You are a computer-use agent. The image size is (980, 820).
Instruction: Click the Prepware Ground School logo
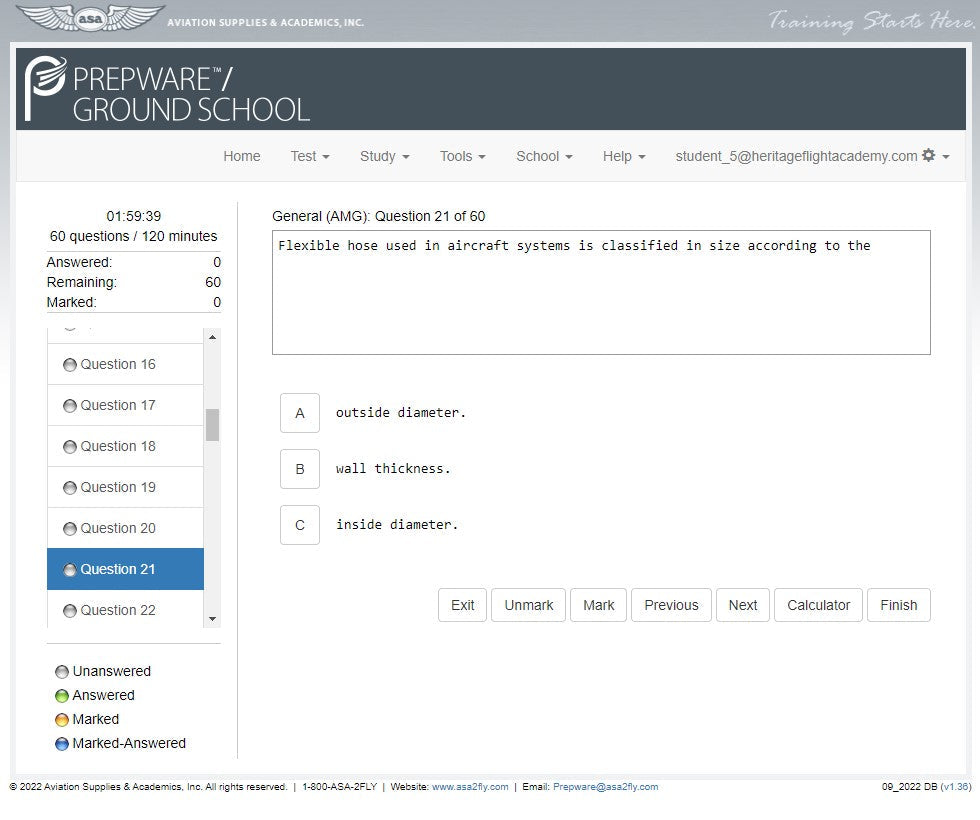(x=167, y=89)
